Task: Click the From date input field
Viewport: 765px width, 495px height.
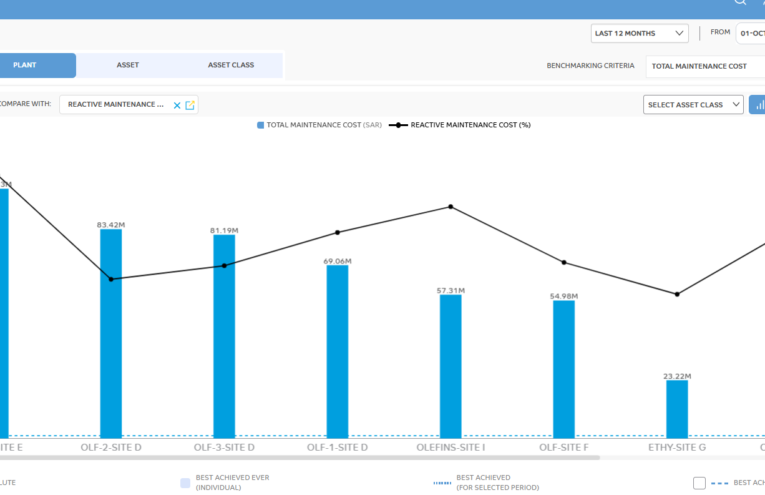Action: [x=750, y=34]
